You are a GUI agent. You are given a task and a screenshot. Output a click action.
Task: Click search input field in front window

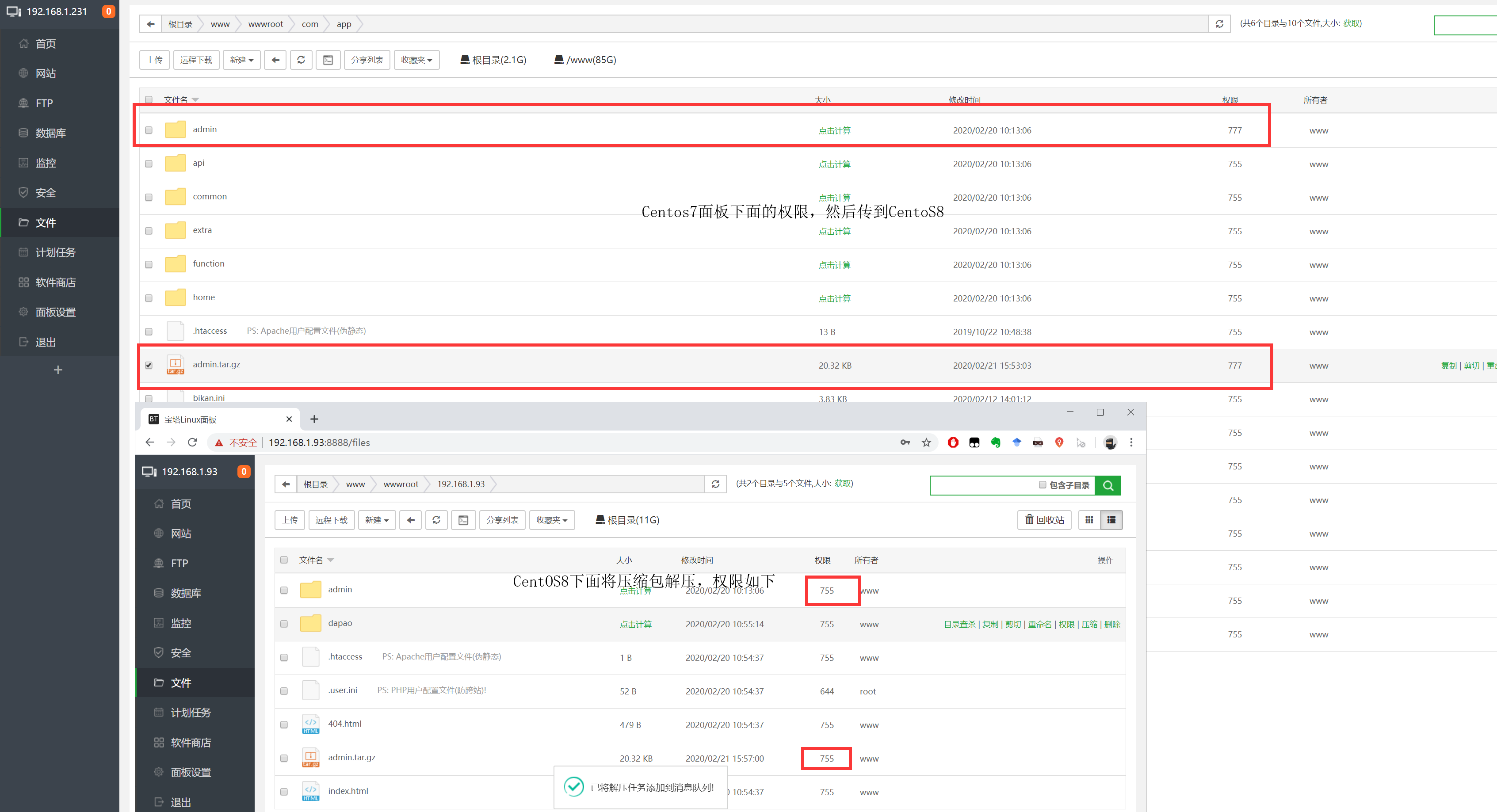pyautogui.click(x=983, y=486)
